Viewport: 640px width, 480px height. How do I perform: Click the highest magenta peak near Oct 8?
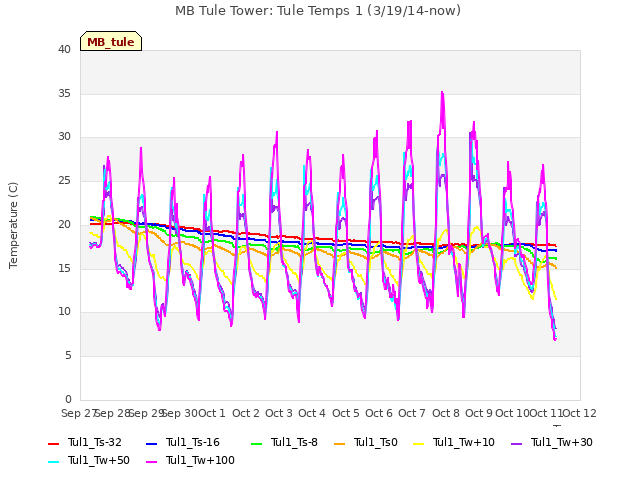pos(442,93)
